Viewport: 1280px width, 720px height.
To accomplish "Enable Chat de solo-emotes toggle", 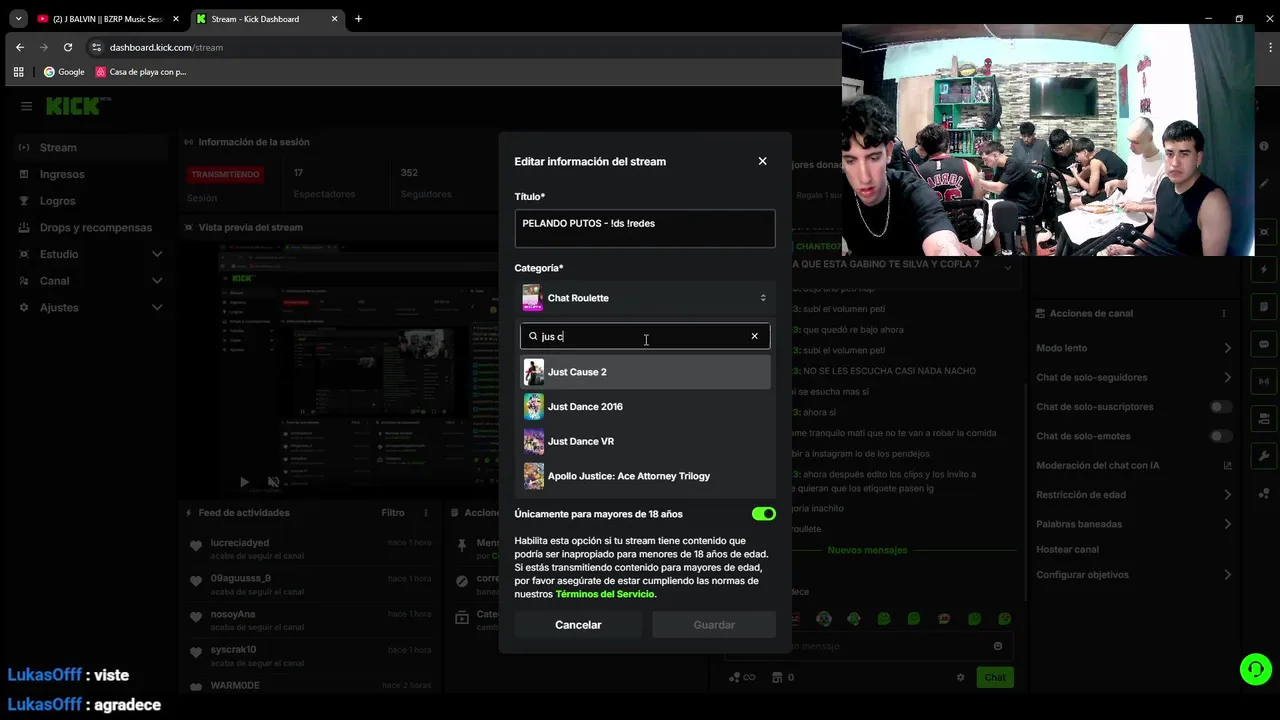I will pyautogui.click(x=1221, y=436).
